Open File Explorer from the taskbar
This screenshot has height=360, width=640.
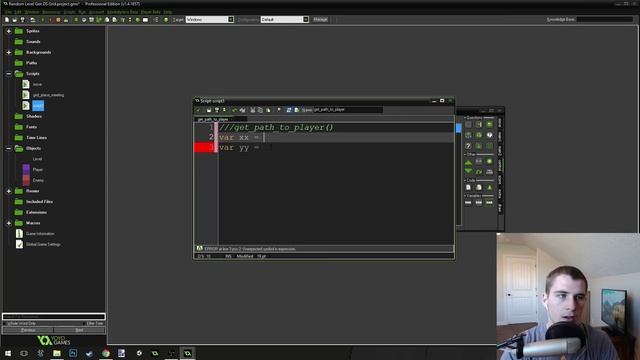coord(57,353)
